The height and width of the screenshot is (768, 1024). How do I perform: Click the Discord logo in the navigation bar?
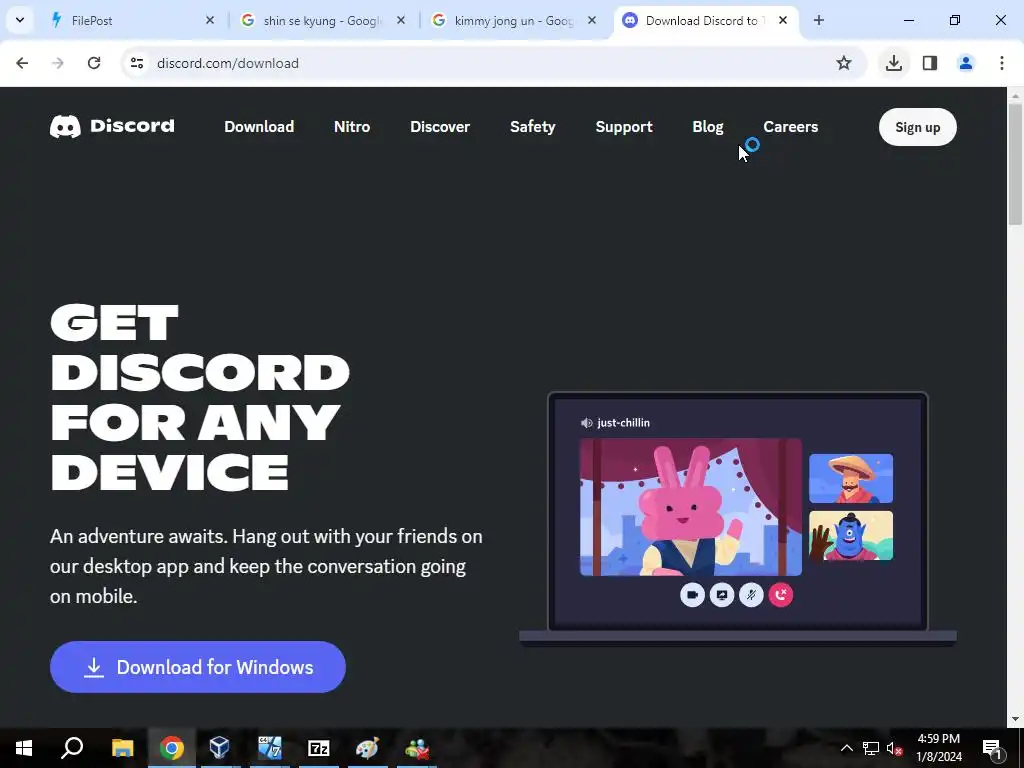pyautogui.click(x=112, y=126)
